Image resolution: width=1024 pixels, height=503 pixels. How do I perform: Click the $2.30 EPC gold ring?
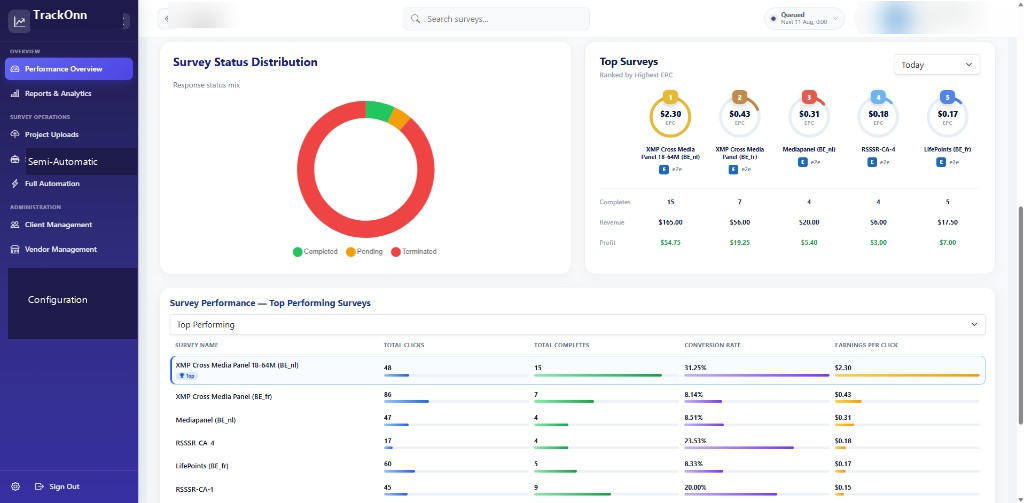[x=670, y=118]
